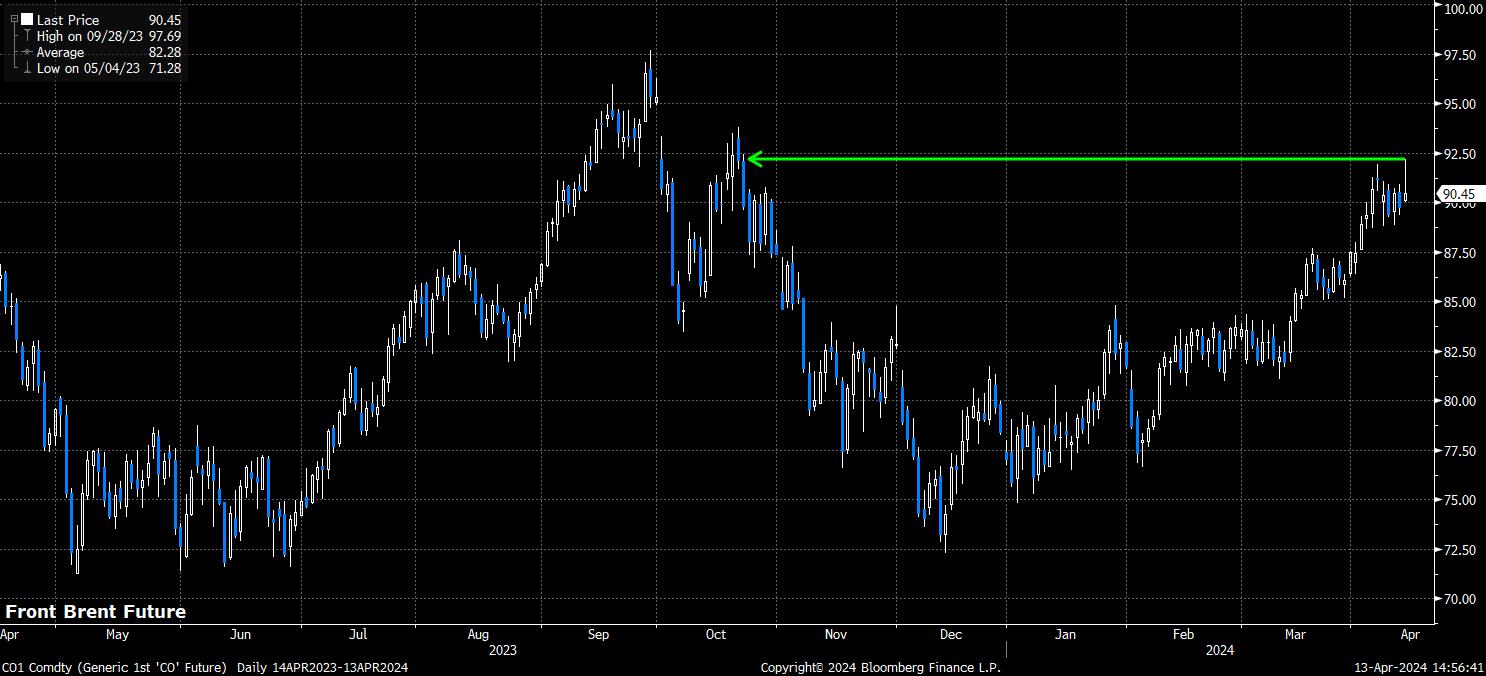Click the 71.28 low value in the legend
Image resolution: width=1486 pixels, height=676 pixels.
tap(165, 68)
